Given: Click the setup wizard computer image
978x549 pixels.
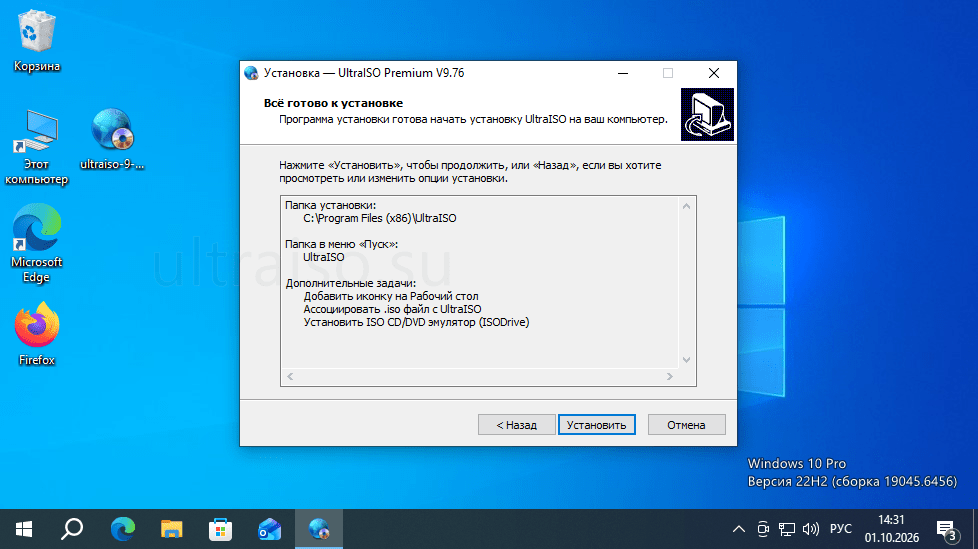Looking at the screenshot, I should click(707, 114).
